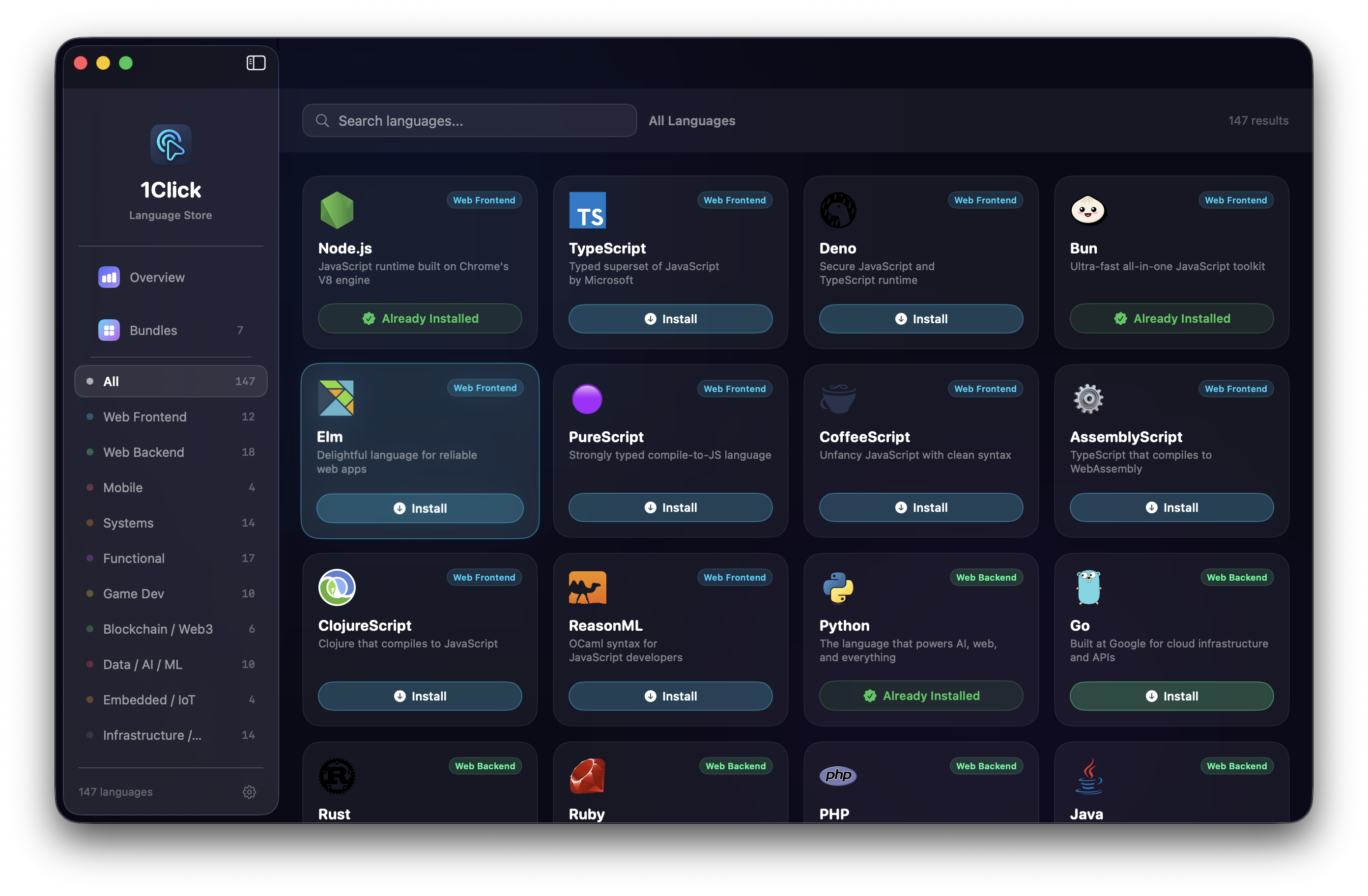Click the All Languages heading
Image resolution: width=1368 pixels, height=896 pixels.
point(691,121)
